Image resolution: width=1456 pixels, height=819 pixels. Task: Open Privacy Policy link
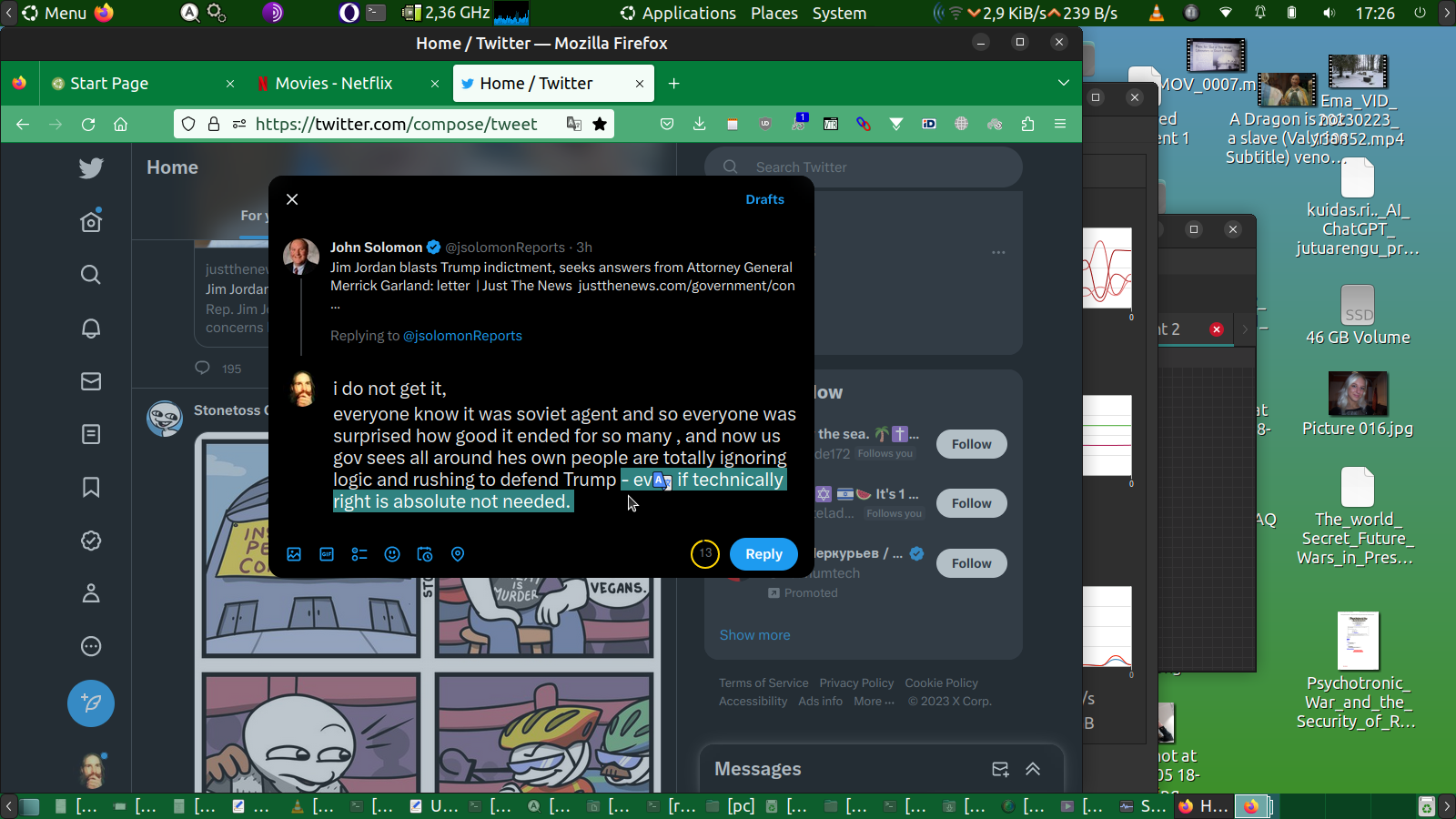click(x=856, y=683)
